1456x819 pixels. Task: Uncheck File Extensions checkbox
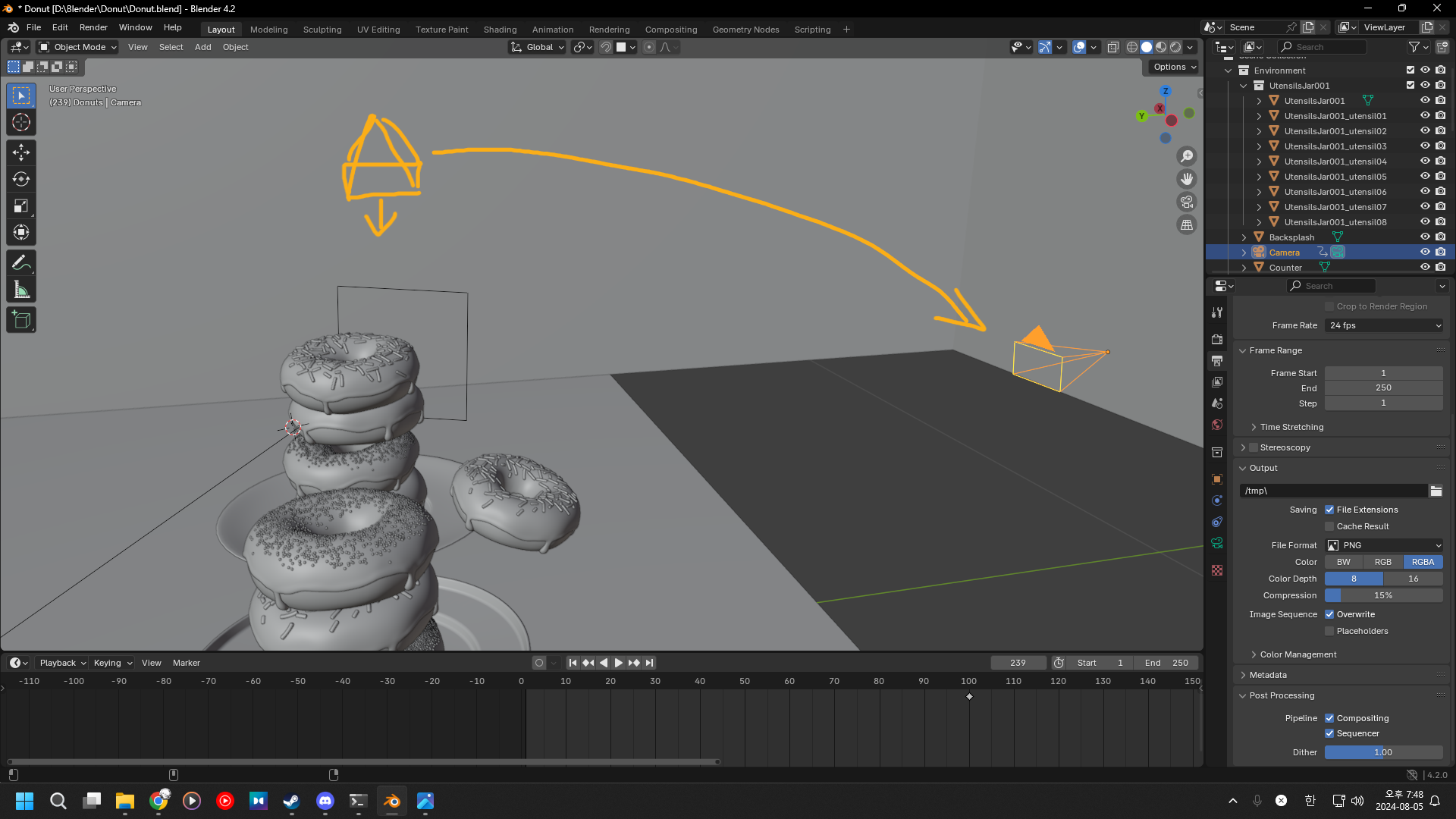click(x=1329, y=510)
